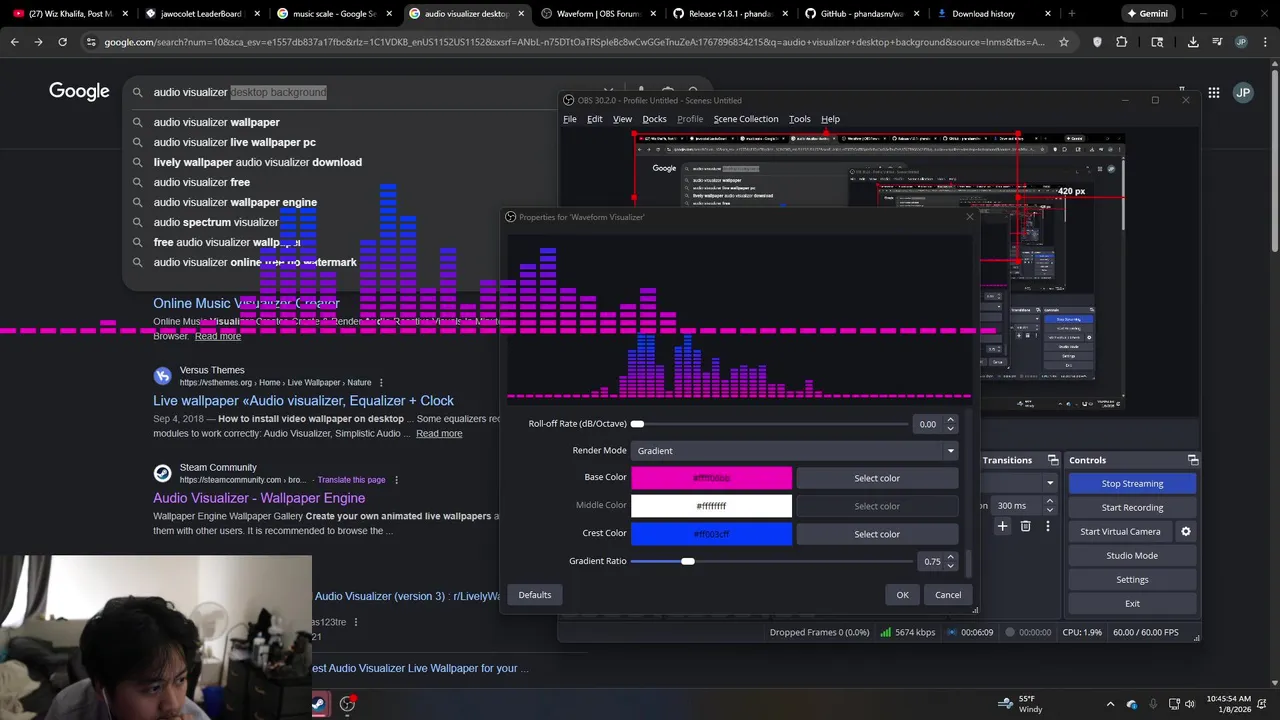This screenshot has height=720, width=1280.
Task: Click the magenta Base Color swatch
Action: click(x=711, y=478)
